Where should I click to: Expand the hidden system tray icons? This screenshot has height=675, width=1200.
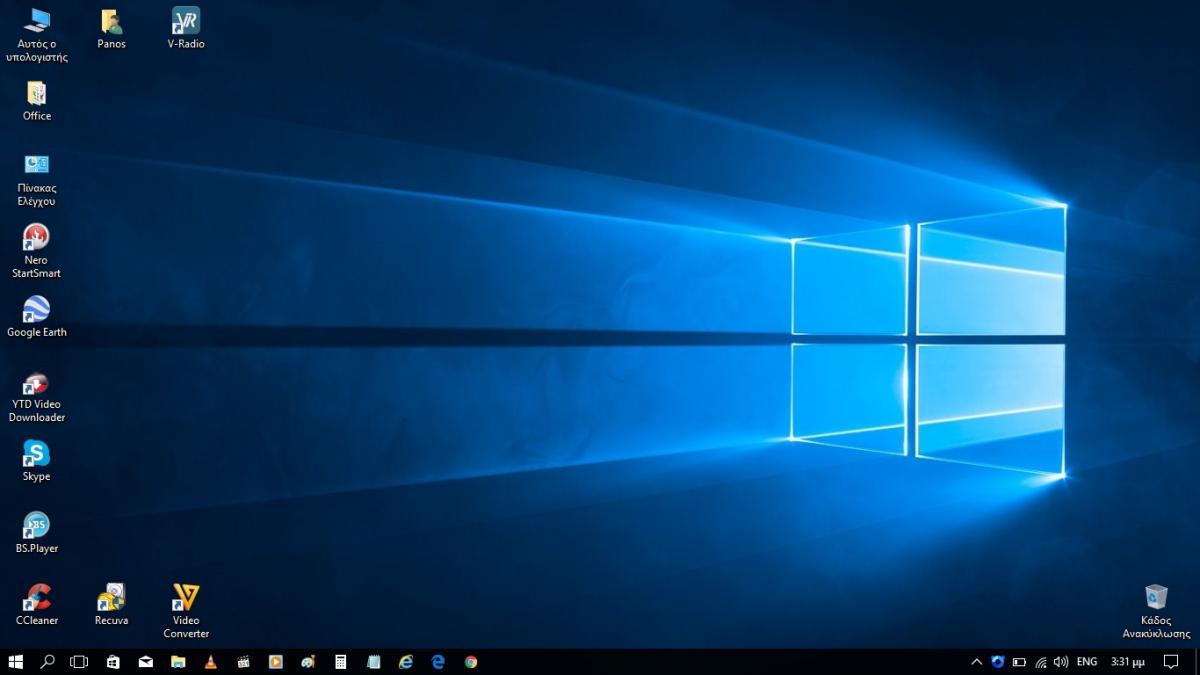[977, 662]
